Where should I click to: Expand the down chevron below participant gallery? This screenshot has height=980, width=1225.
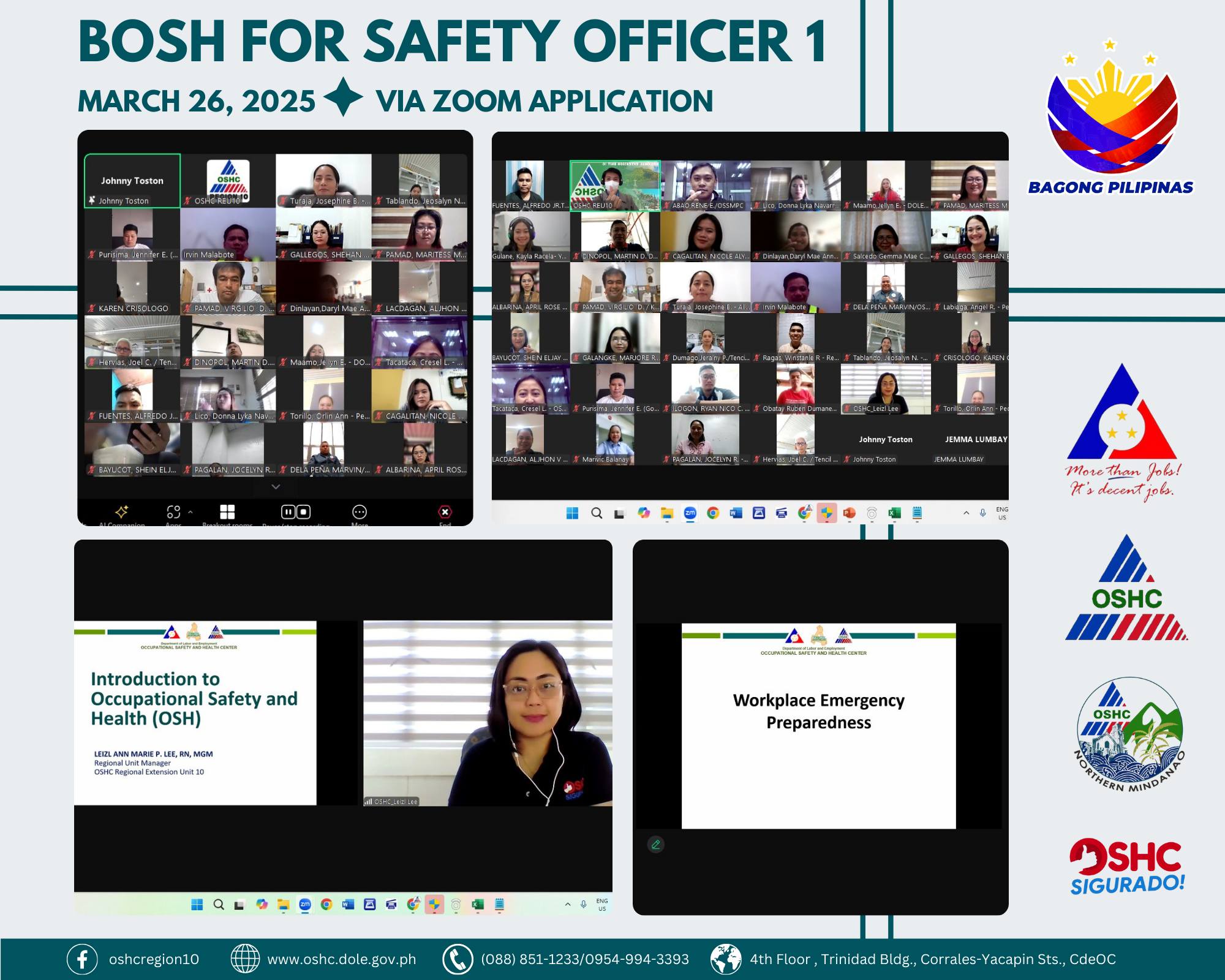click(276, 486)
